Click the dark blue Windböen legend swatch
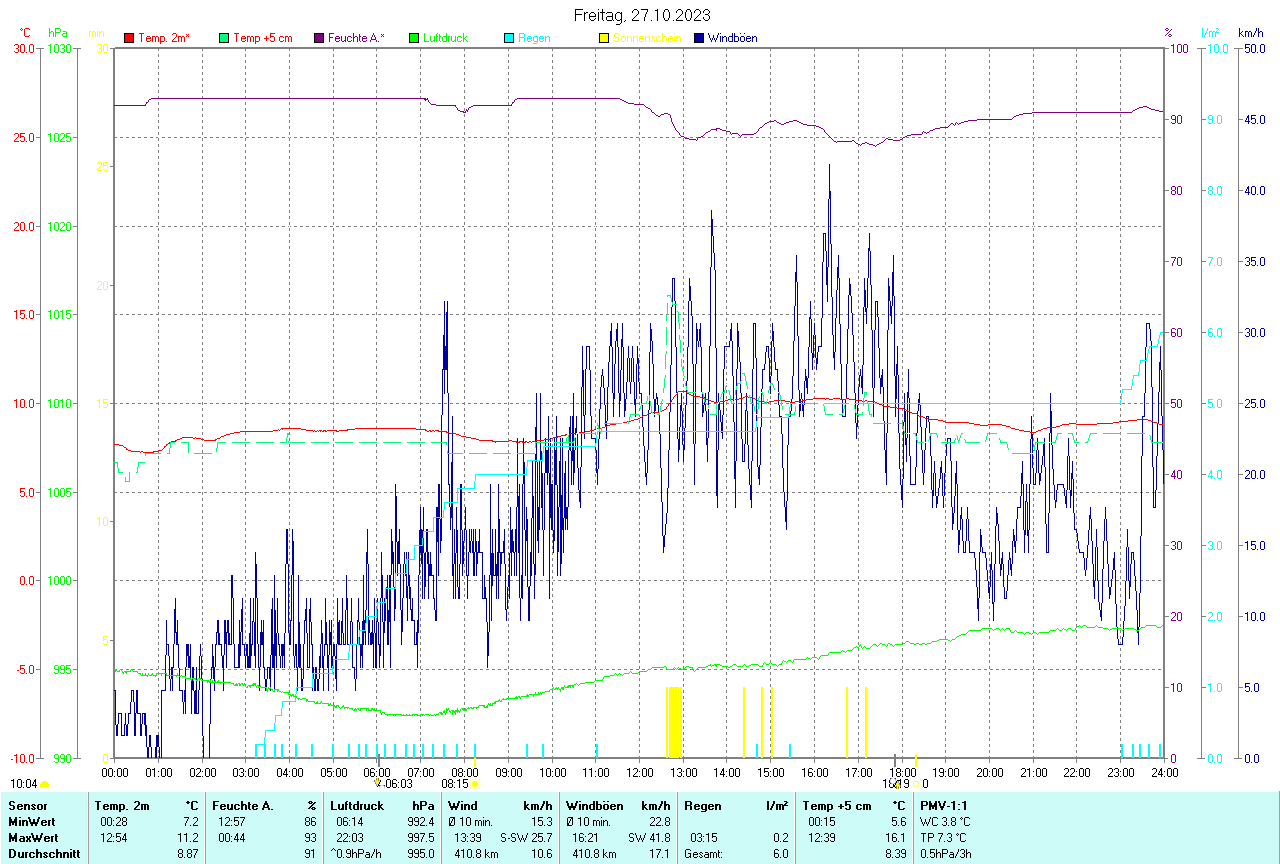The height and width of the screenshot is (864, 1280). [699, 38]
